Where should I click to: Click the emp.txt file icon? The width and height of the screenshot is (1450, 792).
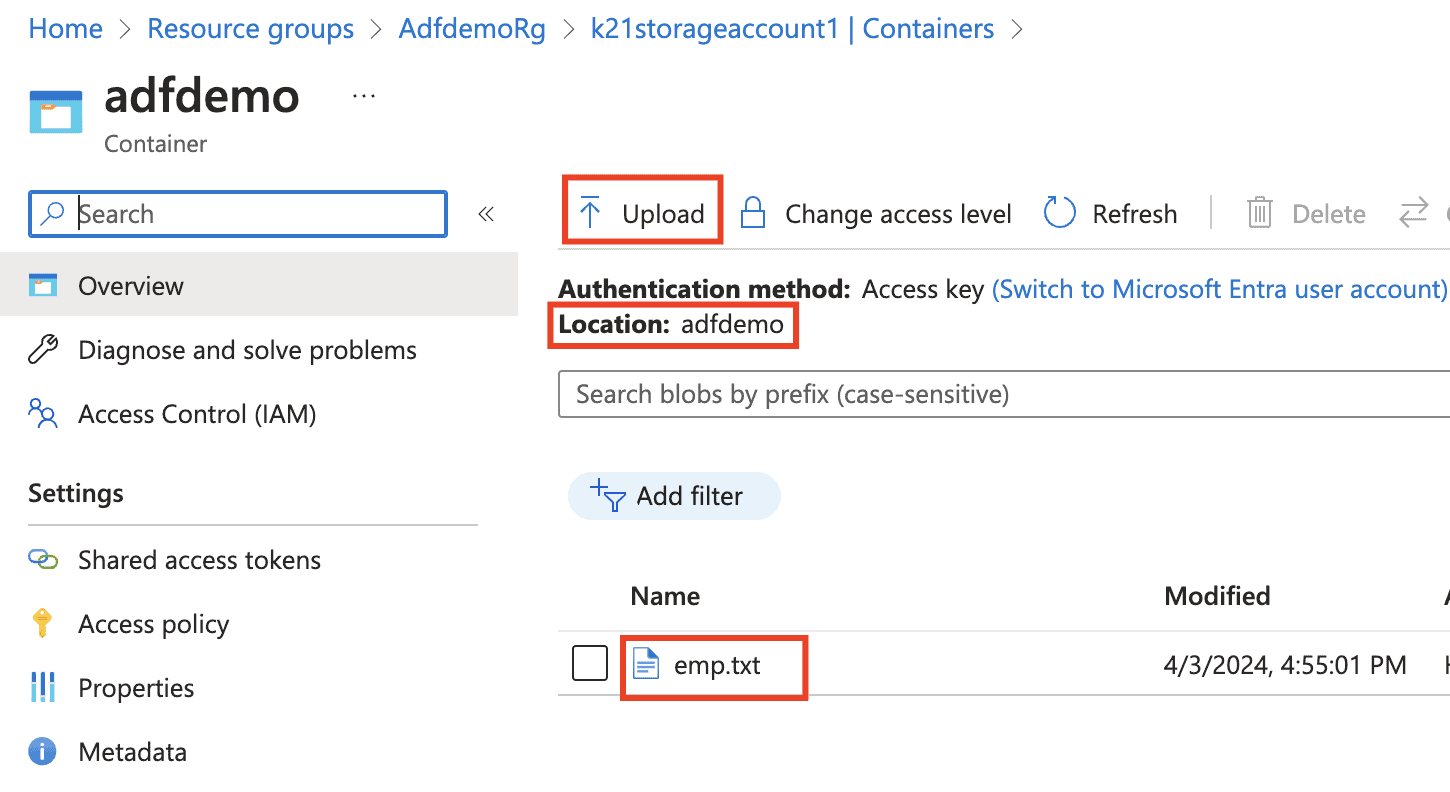pos(647,665)
